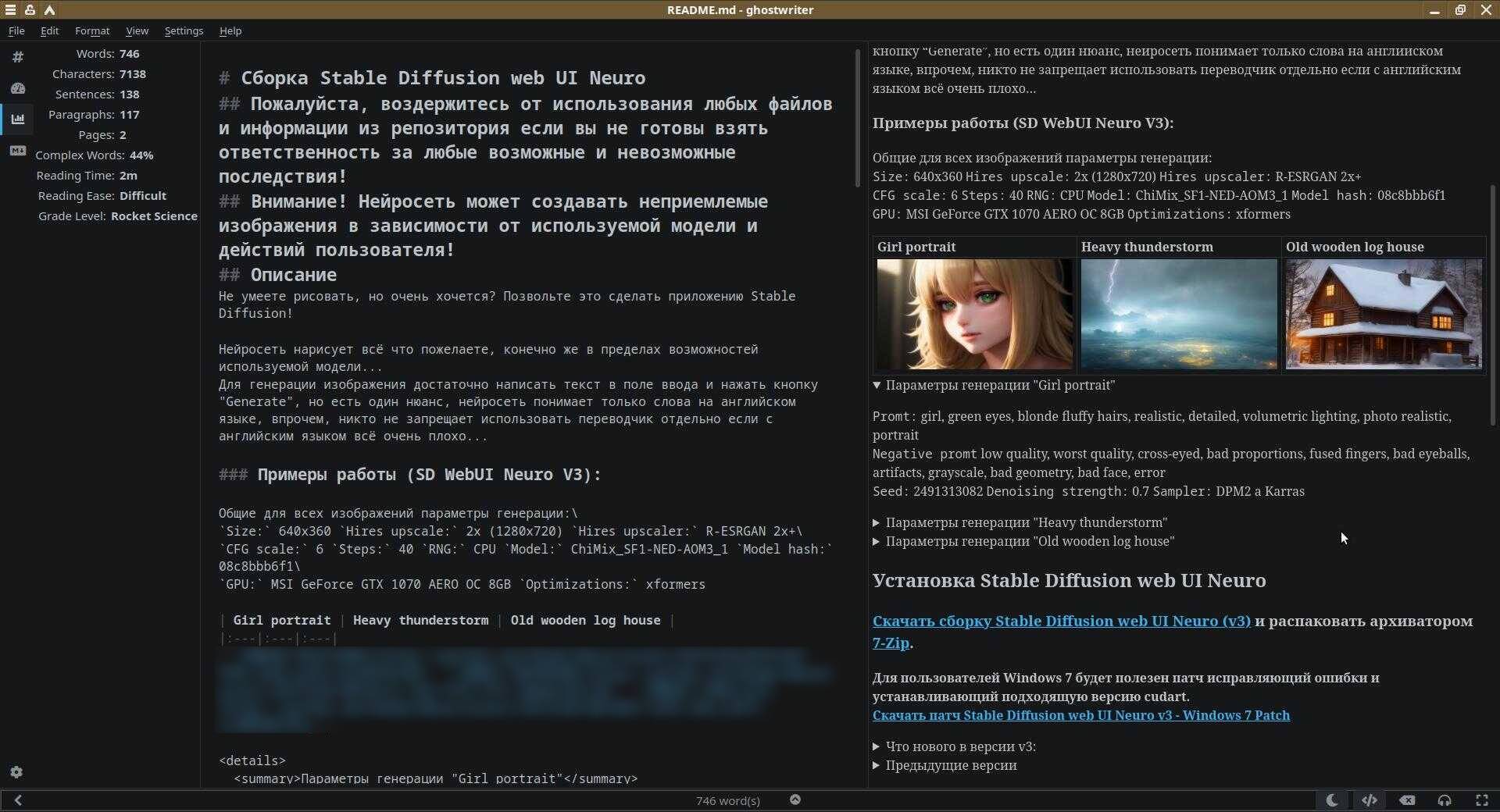Viewport: 1500px width, 812px height.
Task: Click the "Grade Level: Rocket Science" statistic
Action: point(118,216)
